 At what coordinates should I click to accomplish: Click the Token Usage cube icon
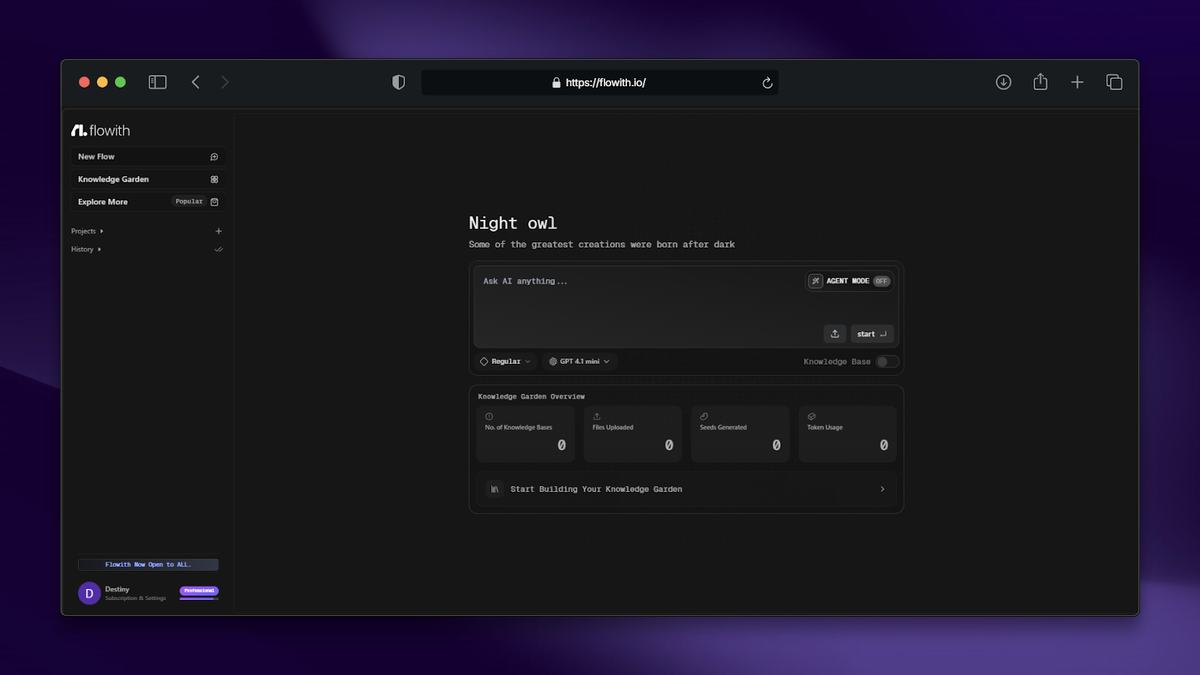pos(812,416)
